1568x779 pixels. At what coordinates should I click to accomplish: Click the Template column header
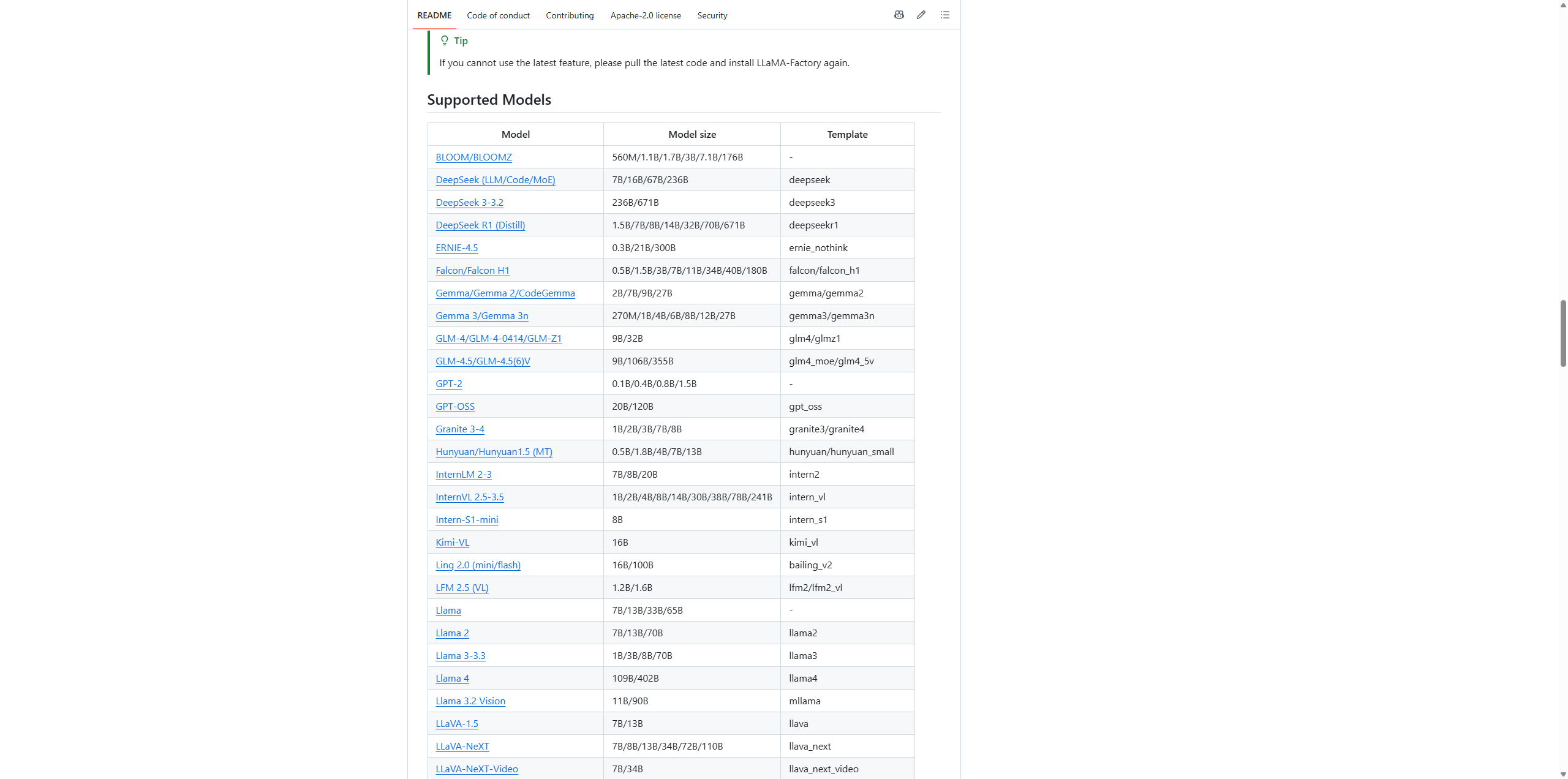coord(847,134)
